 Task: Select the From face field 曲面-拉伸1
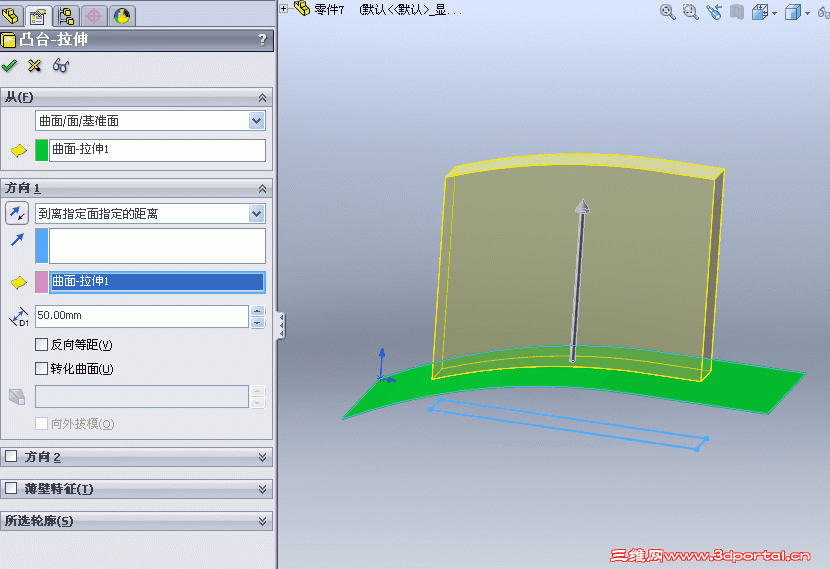click(157, 150)
